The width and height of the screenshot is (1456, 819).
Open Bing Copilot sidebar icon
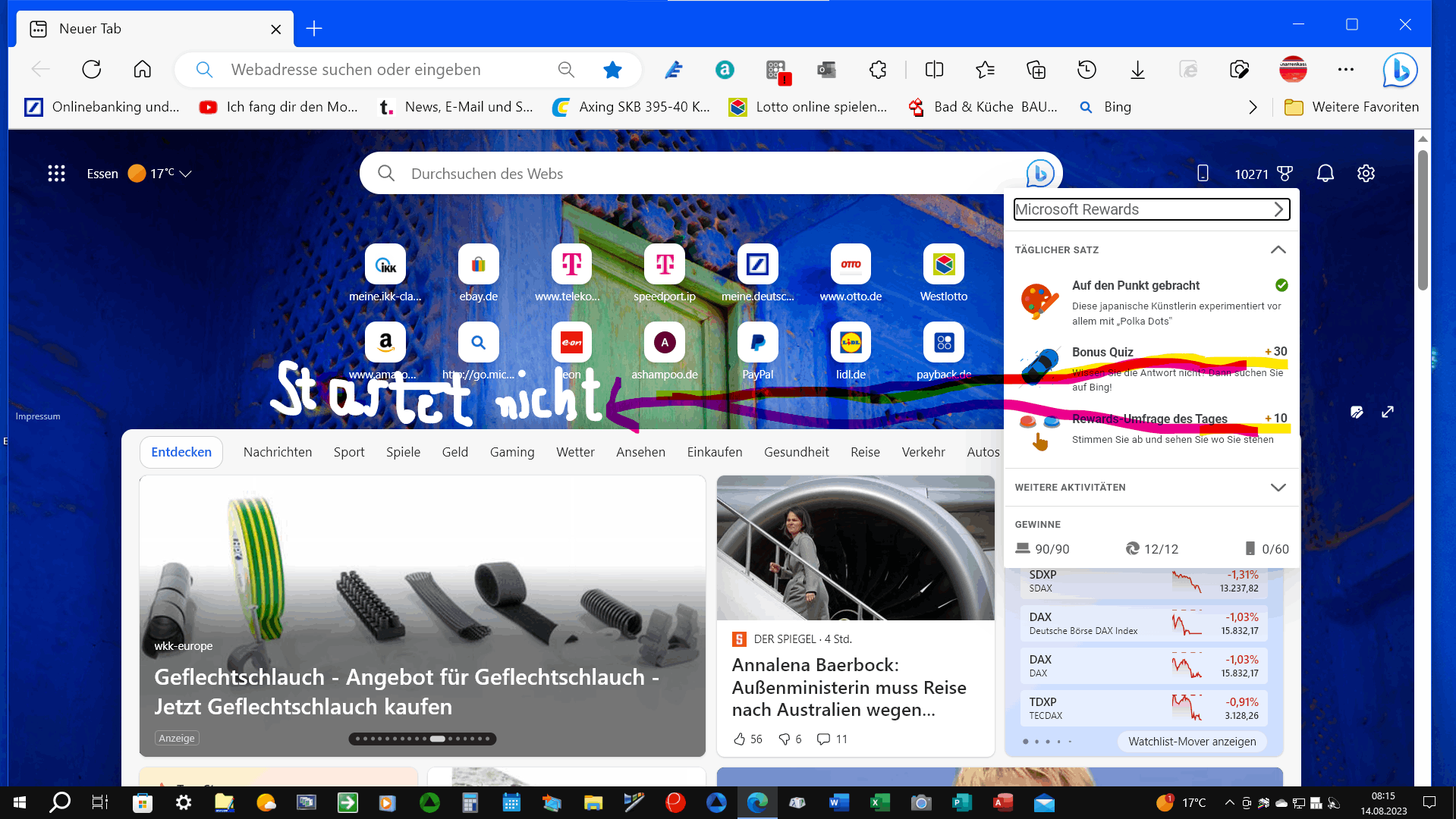pos(1400,70)
